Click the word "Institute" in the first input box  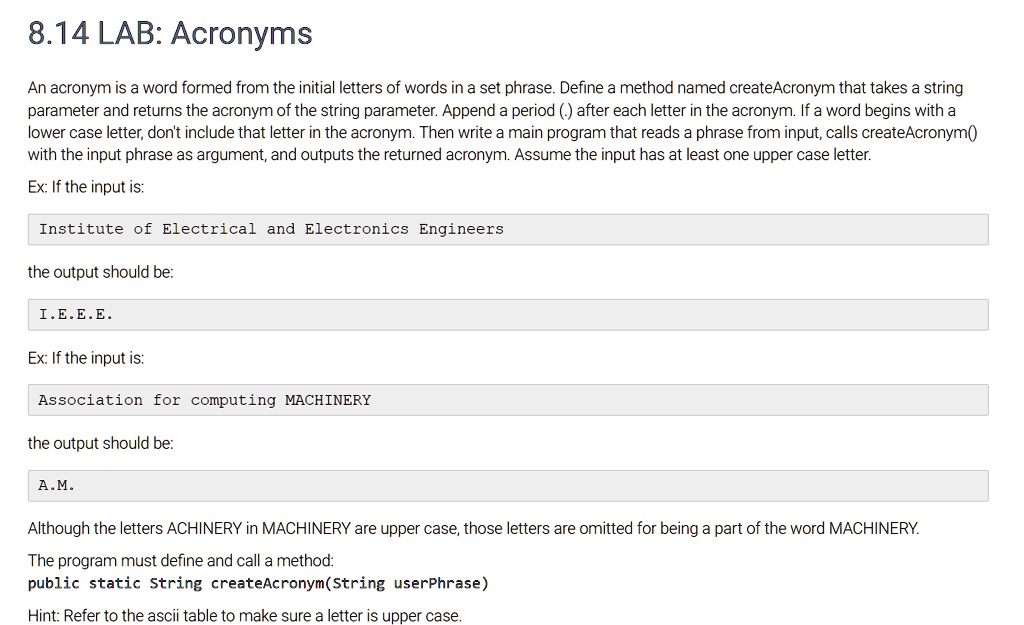(x=81, y=229)
